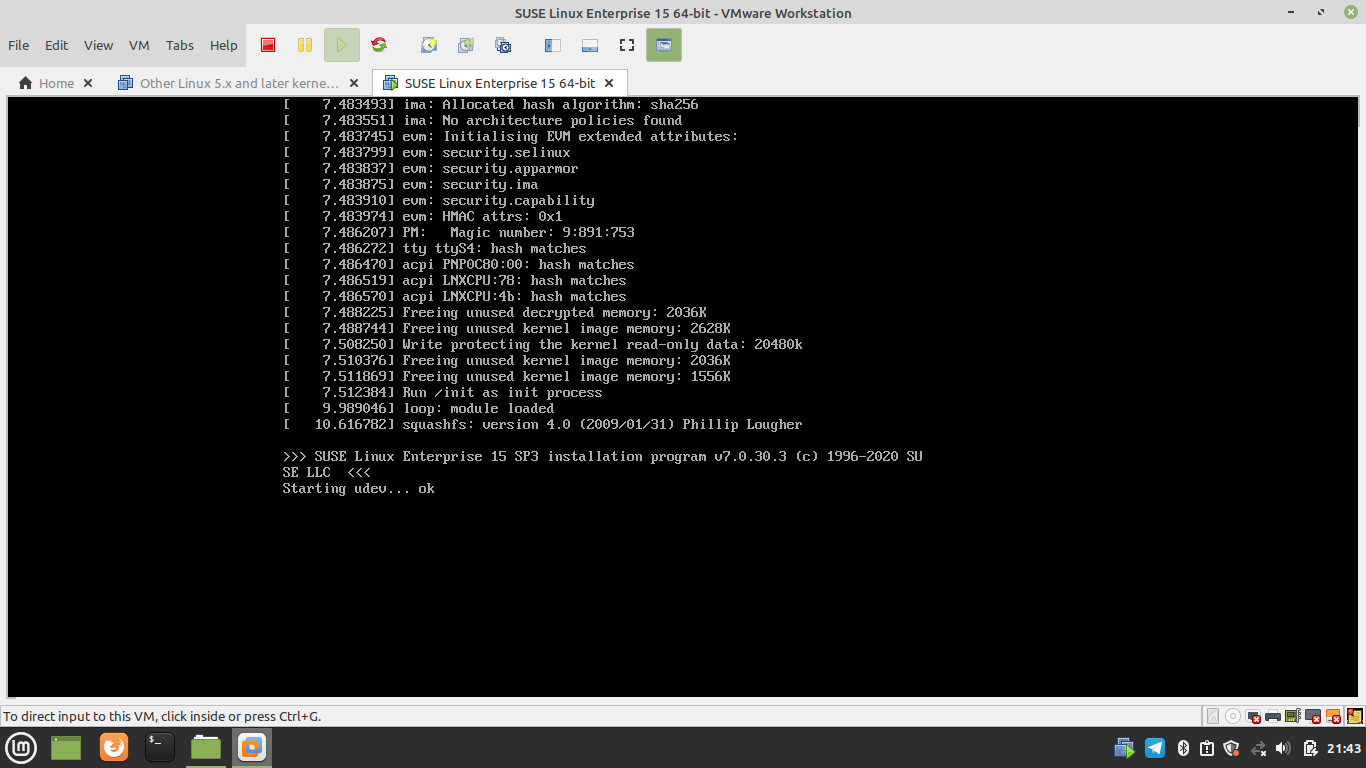
Task: Open the File menu
Action: pyautogui.click(x=18, y=45)
